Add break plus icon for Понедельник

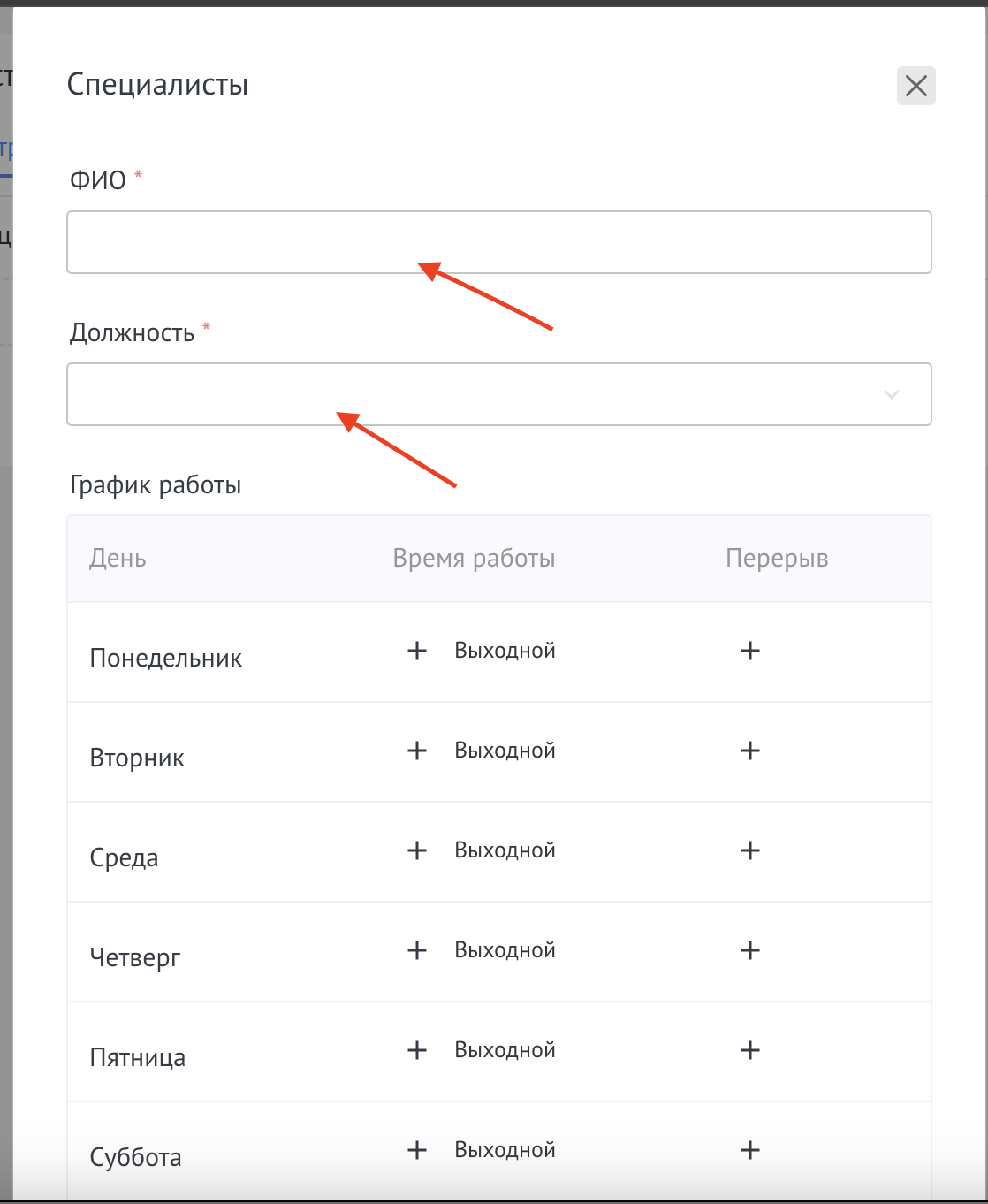pos(750,652)
